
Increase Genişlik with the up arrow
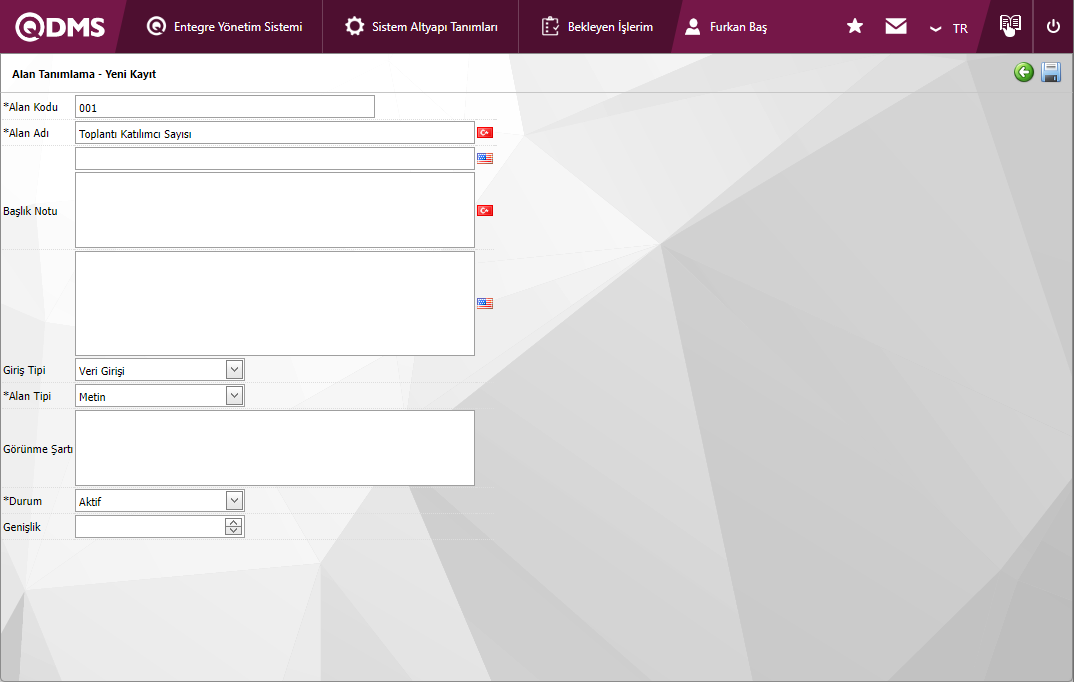click(234, 522)
